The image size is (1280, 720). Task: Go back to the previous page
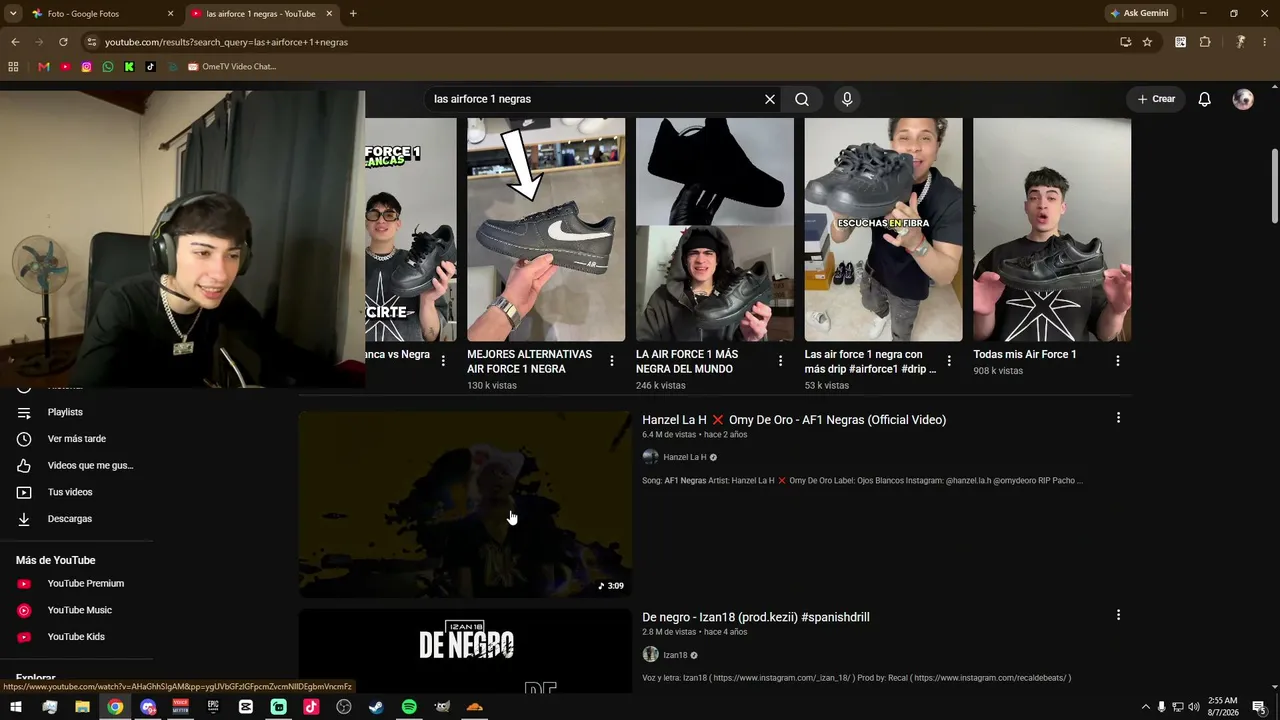point(15,42)
